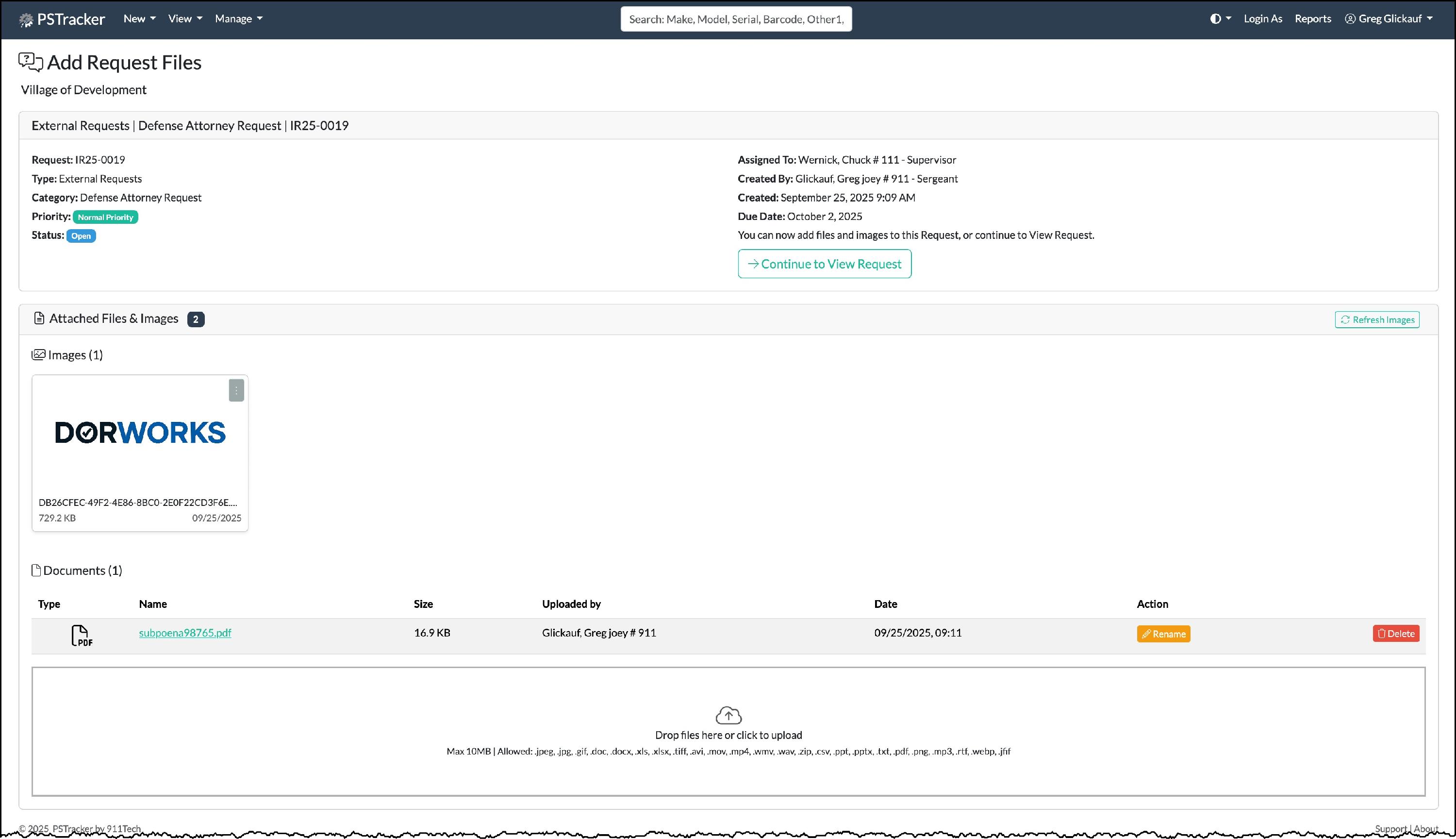
Task: Rename the subpoena98765.pdf document
Action: (x=1163, y=634)
